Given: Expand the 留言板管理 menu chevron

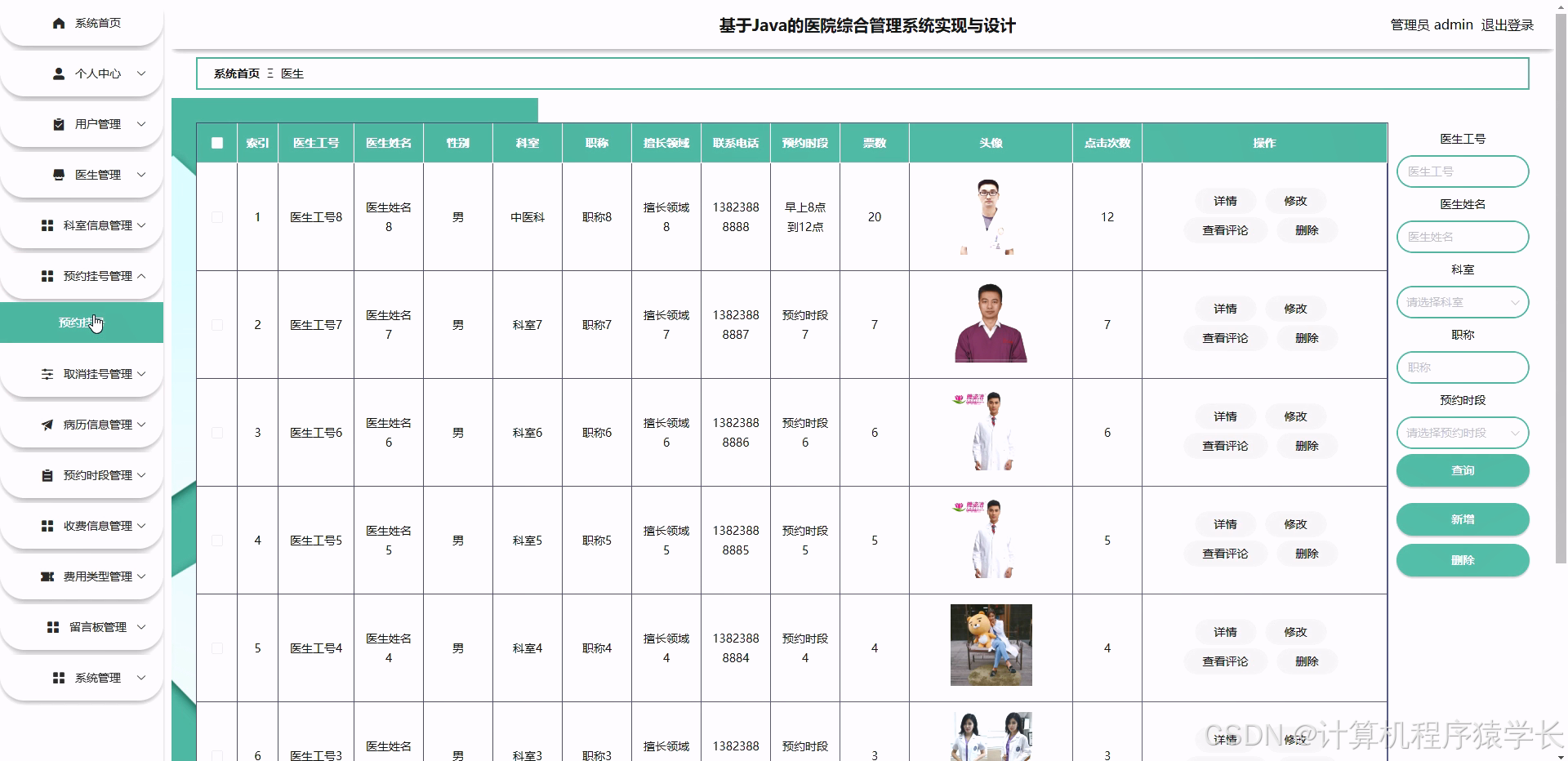Looking at the screenshot, I should pos(141,627).
